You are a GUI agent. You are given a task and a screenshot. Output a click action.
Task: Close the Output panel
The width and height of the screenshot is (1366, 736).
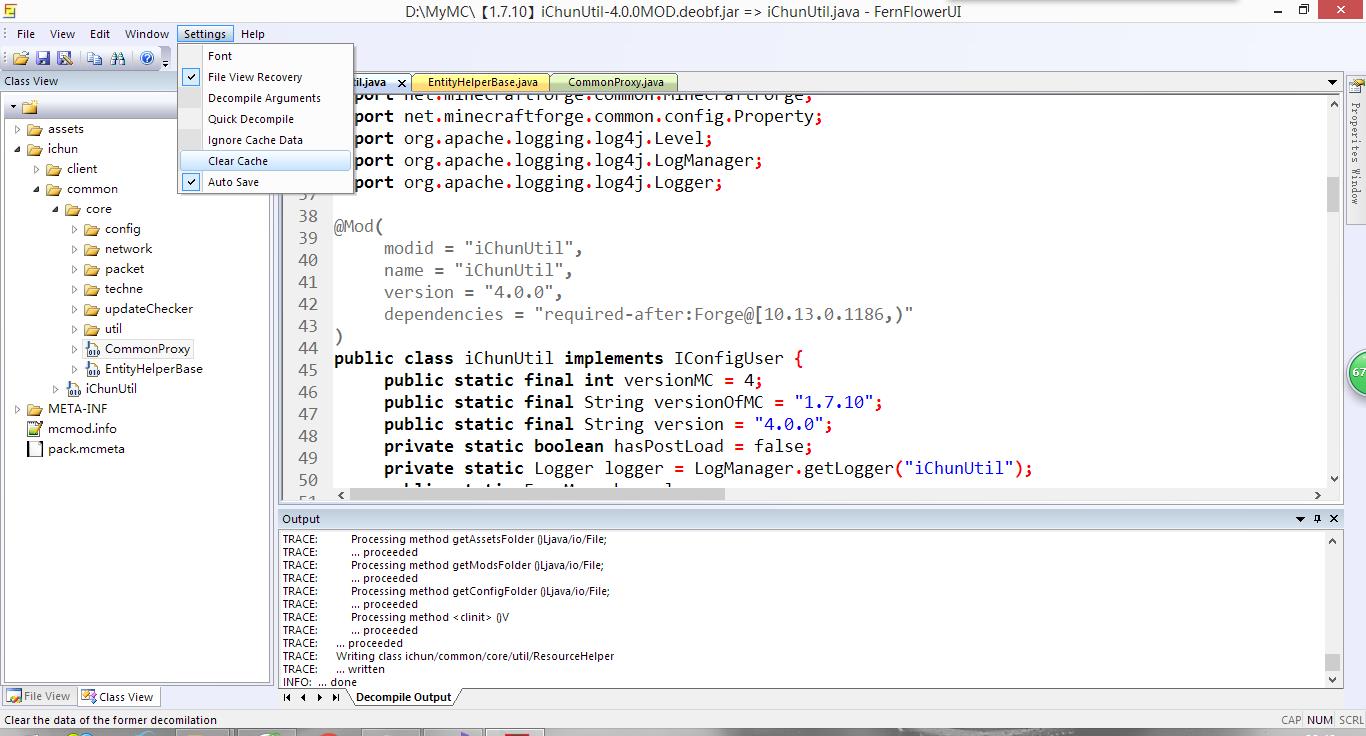click(x=1333, y=519)
